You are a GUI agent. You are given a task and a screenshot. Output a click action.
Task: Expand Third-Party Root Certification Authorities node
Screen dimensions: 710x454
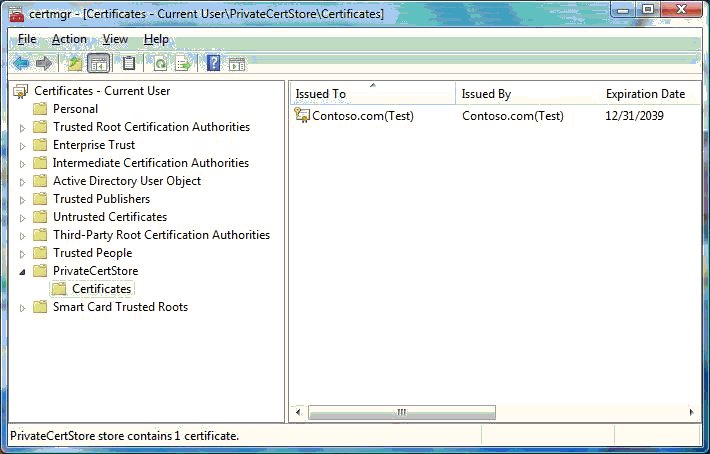22,236
